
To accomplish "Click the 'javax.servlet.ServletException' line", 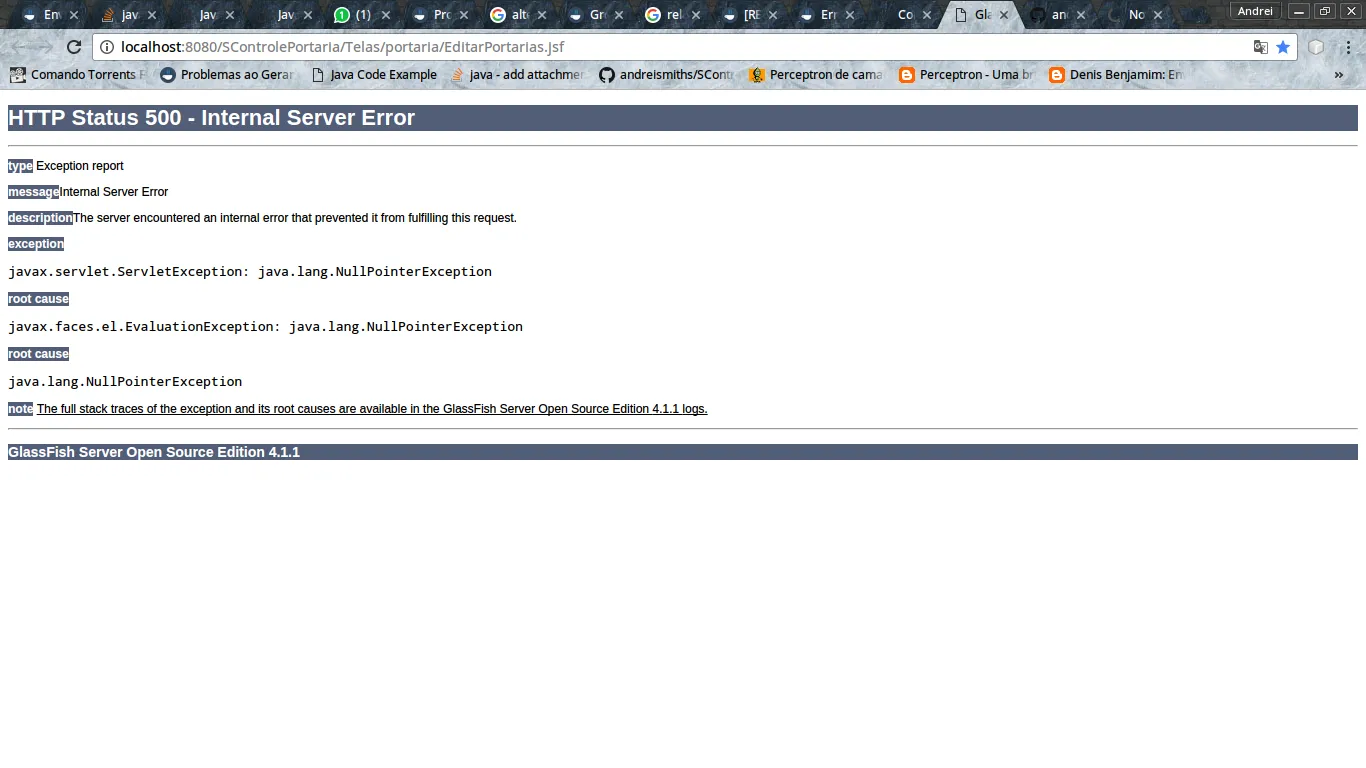I will (x=250, y=271).
